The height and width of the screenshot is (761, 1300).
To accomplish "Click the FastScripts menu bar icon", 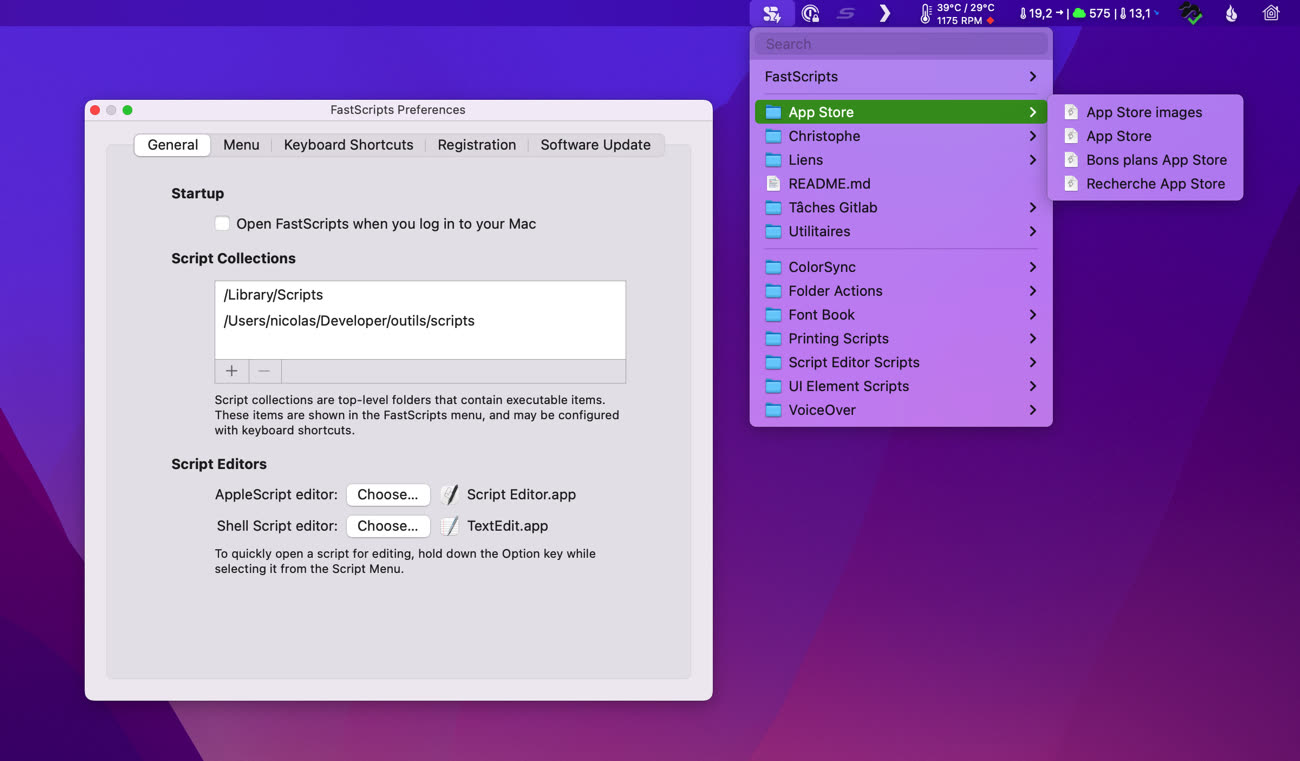I will pyautogui.click(x=771, y=13).
